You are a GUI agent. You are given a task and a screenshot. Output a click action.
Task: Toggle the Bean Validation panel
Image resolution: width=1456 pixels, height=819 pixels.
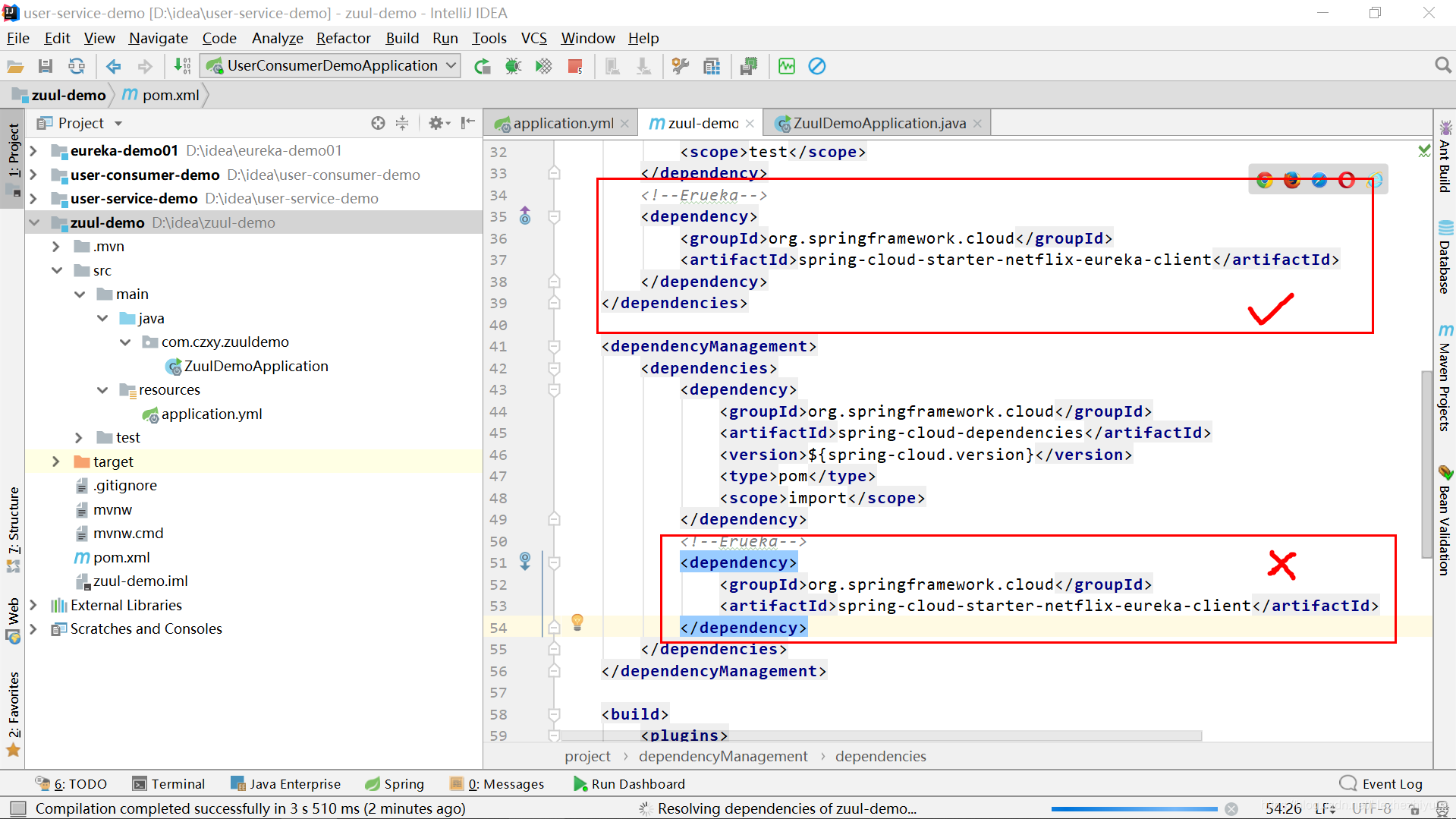coord(1445,521)
